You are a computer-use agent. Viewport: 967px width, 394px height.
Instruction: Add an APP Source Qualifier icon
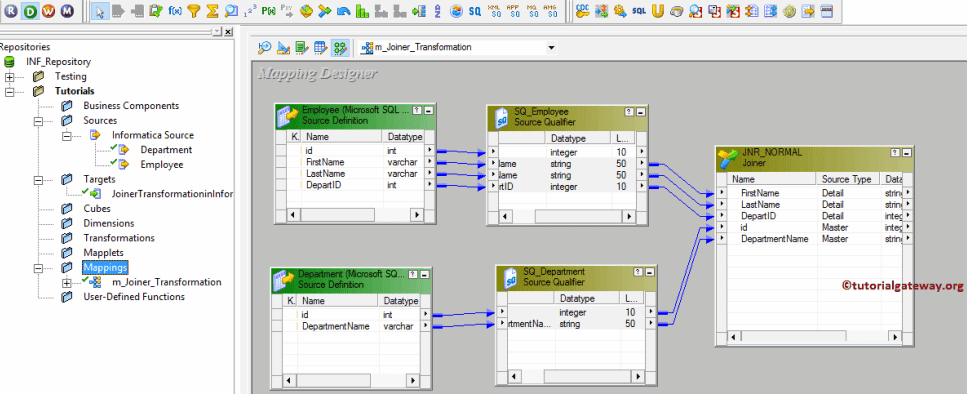[x=512, y=10]
